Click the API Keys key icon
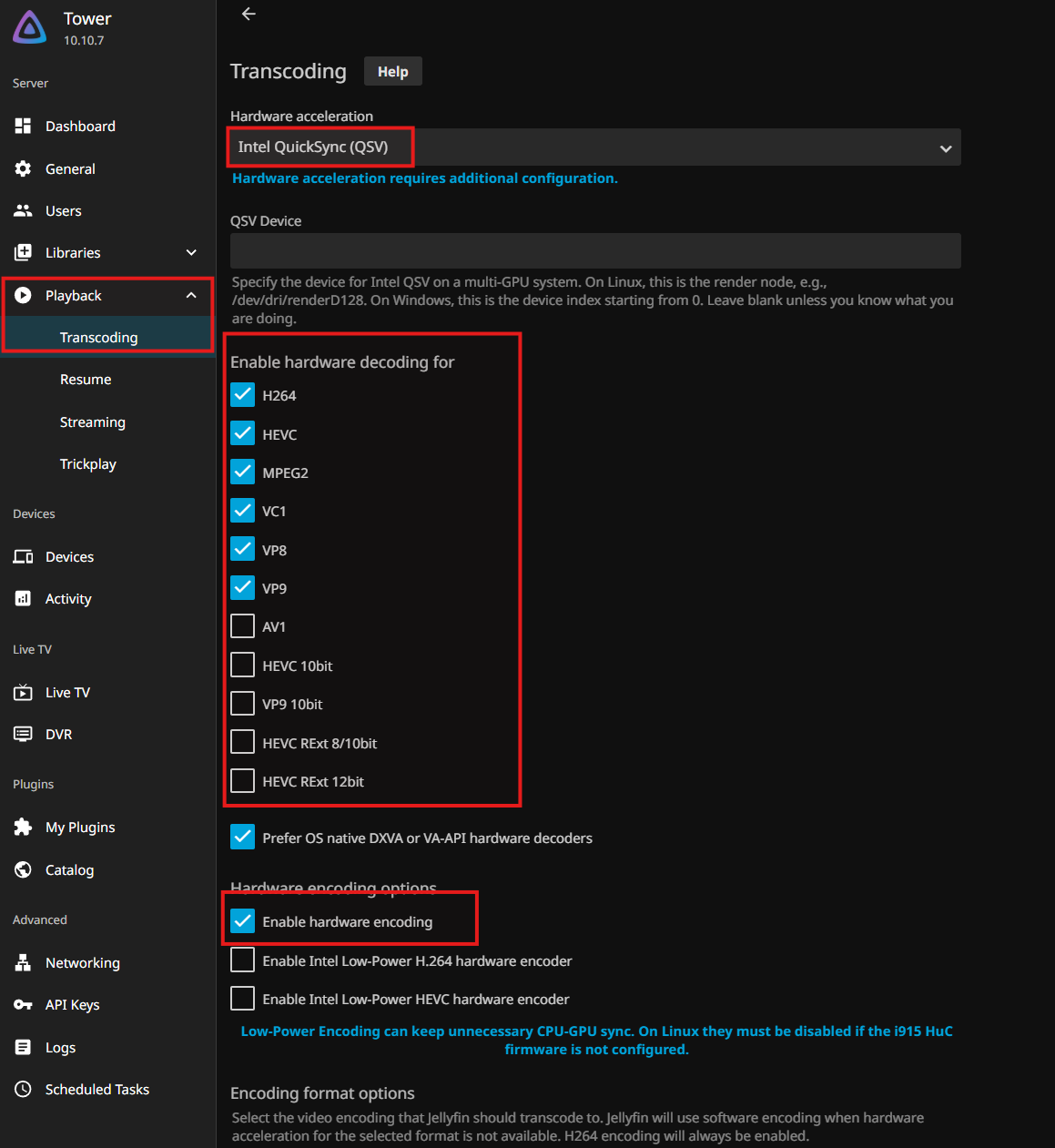Viewport: 1055px width, 1148px height. 23,1005
